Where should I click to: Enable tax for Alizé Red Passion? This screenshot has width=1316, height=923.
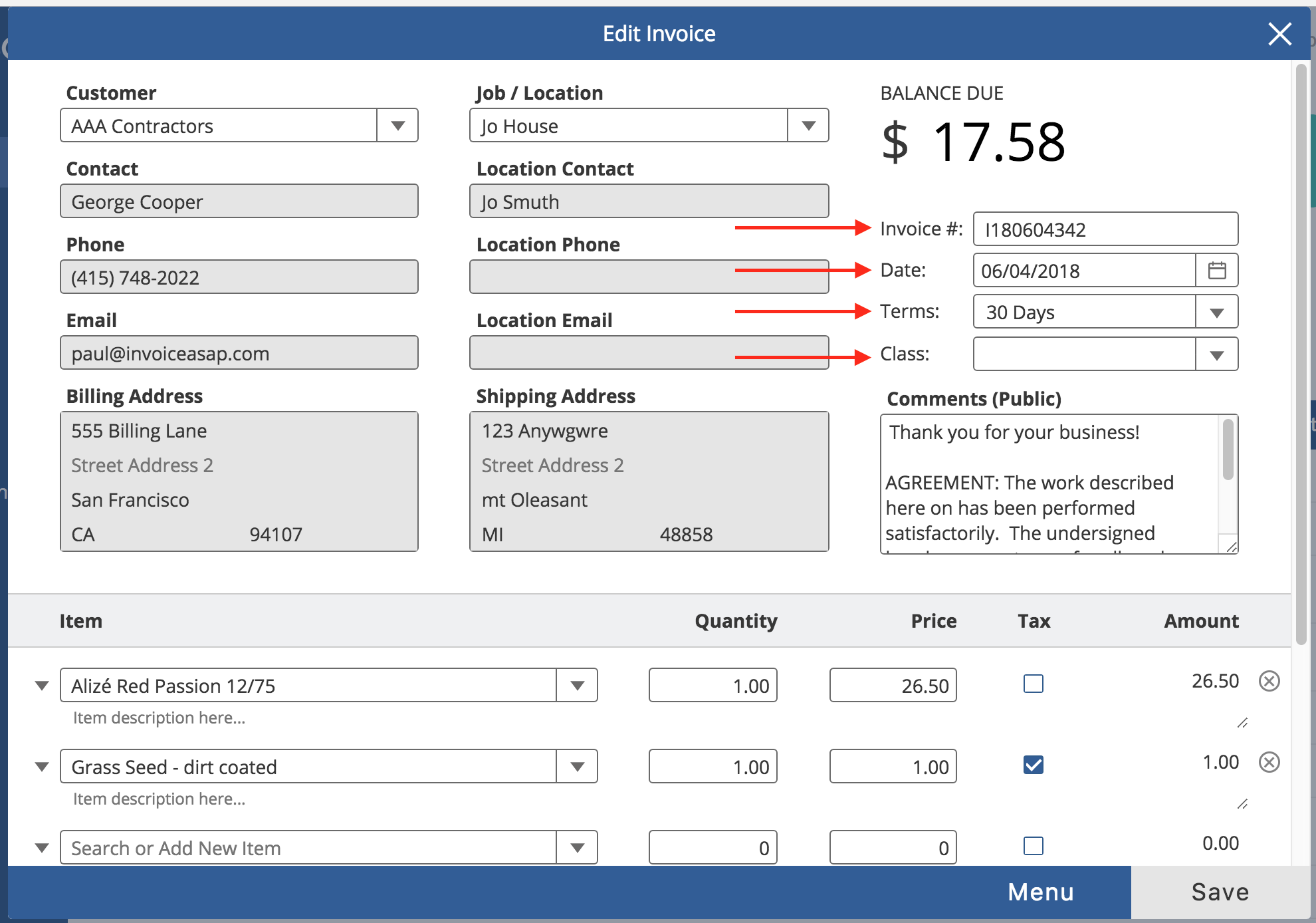click(x=1033, y=683)
